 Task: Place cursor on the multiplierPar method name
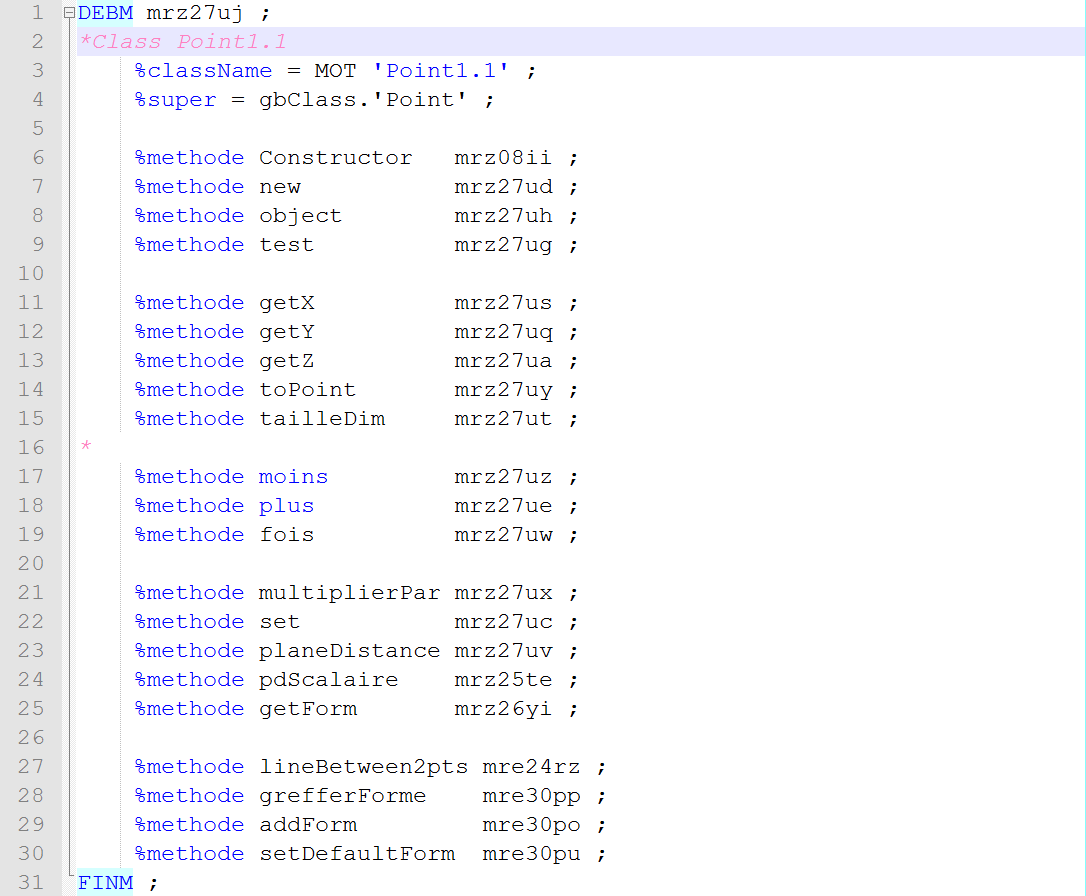[349, 593]
